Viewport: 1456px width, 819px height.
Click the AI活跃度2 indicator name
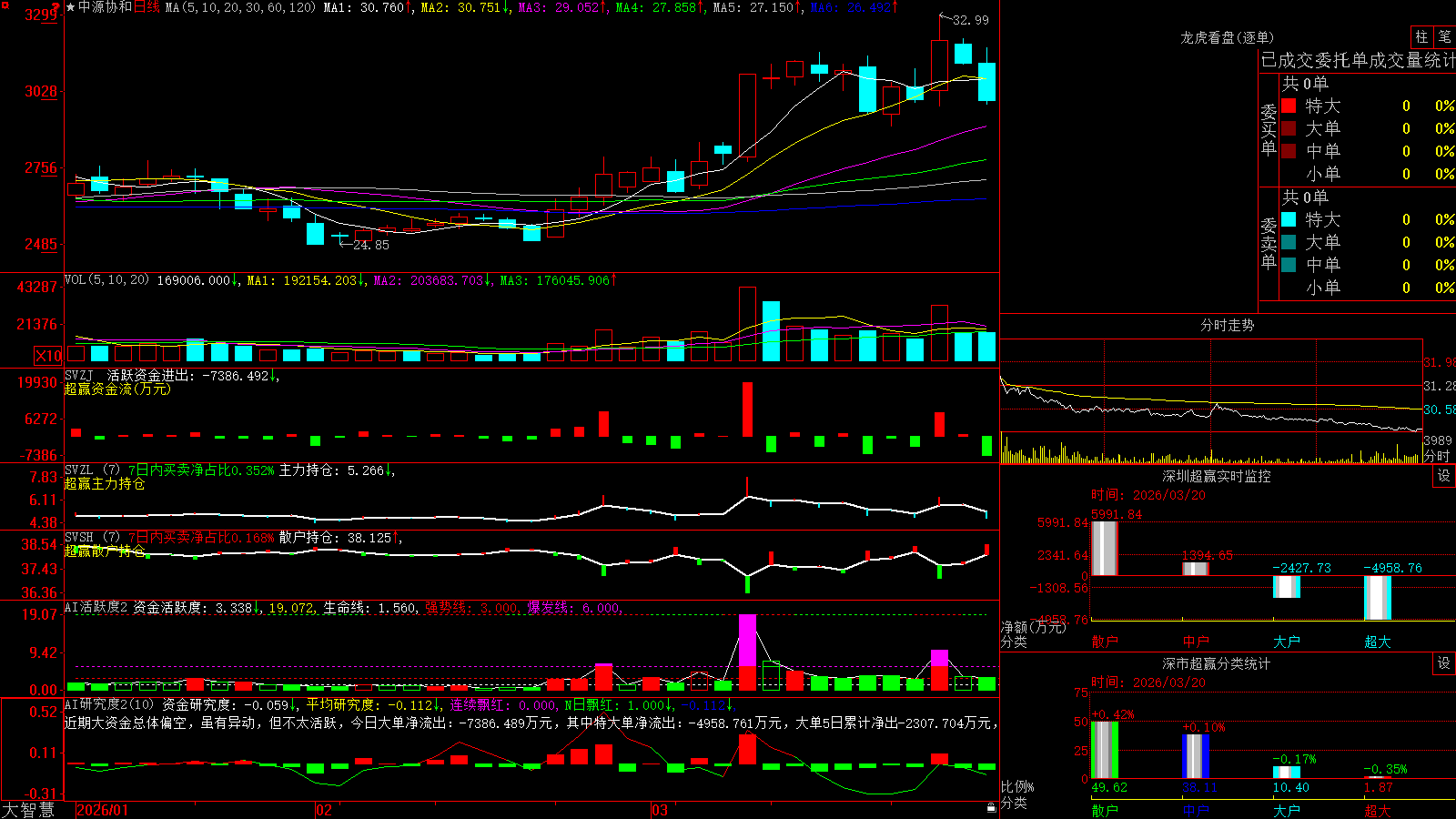tap(96, 607)
